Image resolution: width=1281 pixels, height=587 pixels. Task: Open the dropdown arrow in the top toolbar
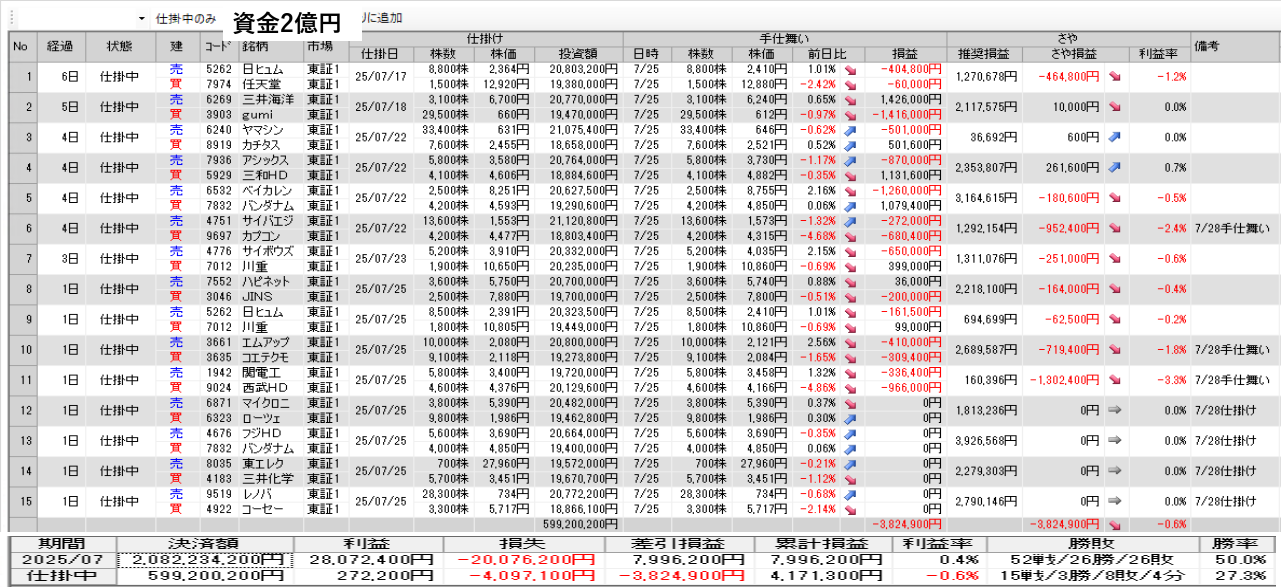tap(141, 19)
